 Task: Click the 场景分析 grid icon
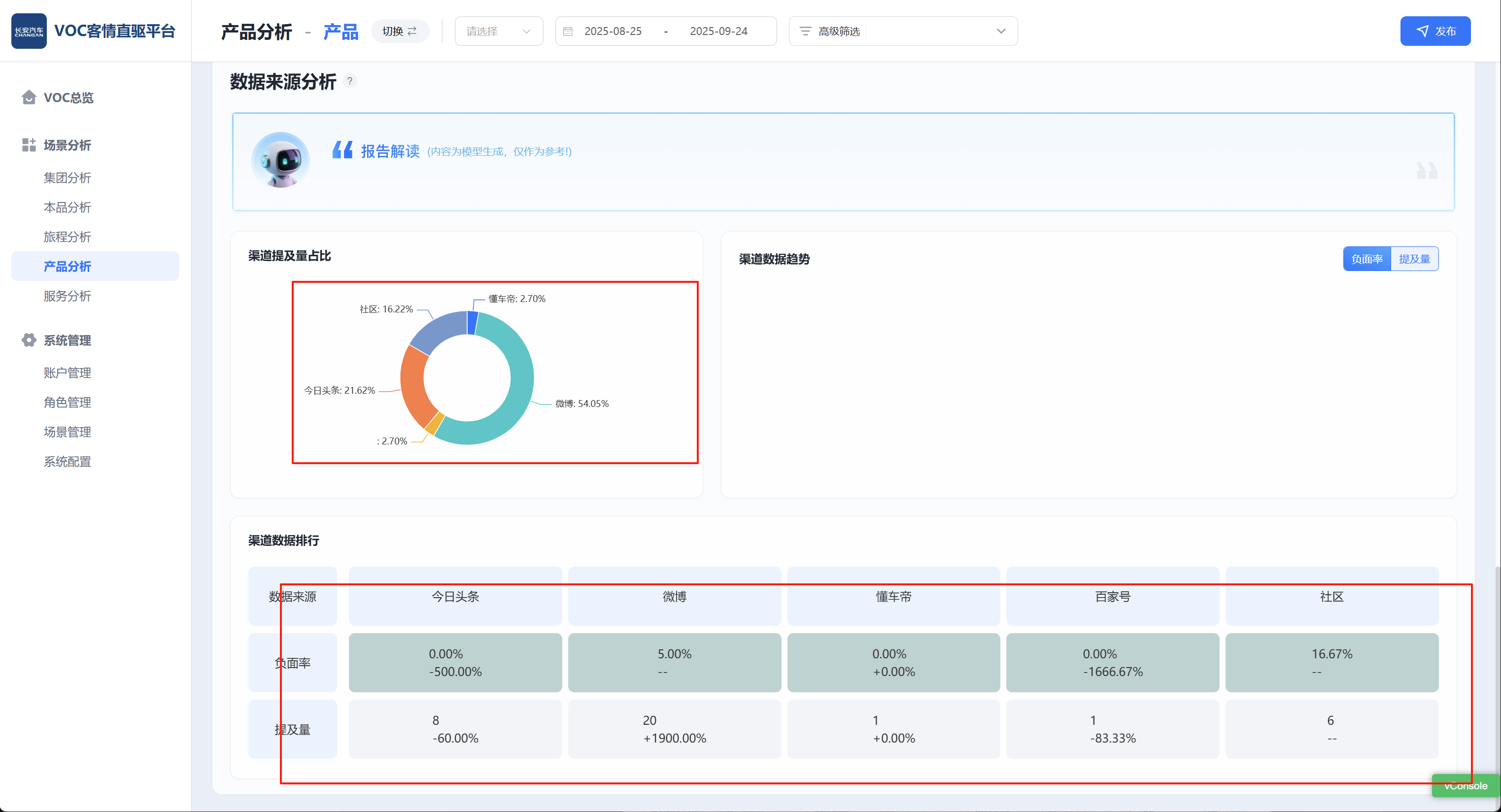click(x=29, y=145)
